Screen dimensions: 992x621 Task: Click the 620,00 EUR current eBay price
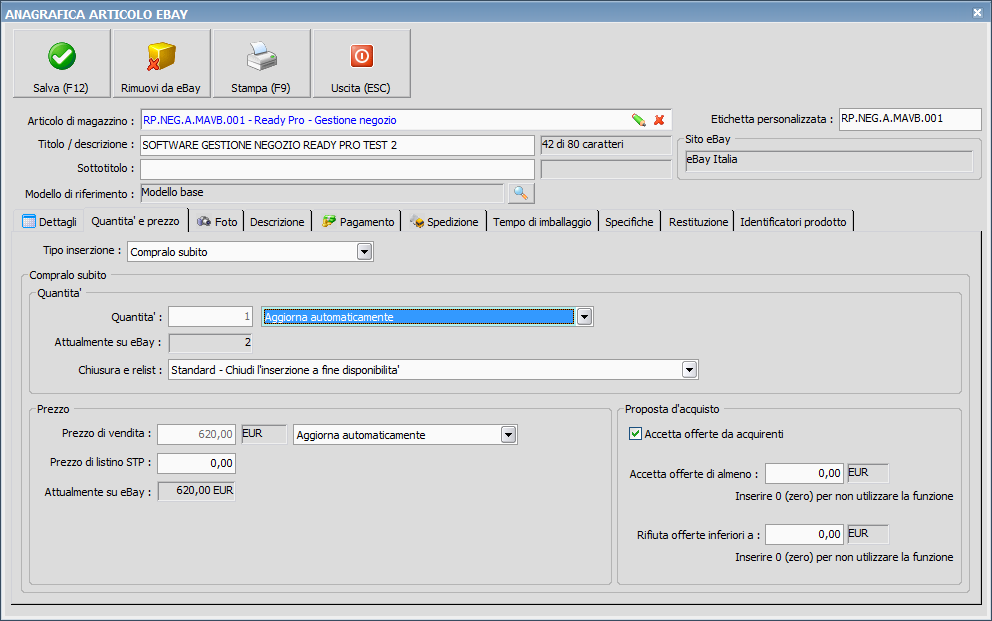coord(196,491)
